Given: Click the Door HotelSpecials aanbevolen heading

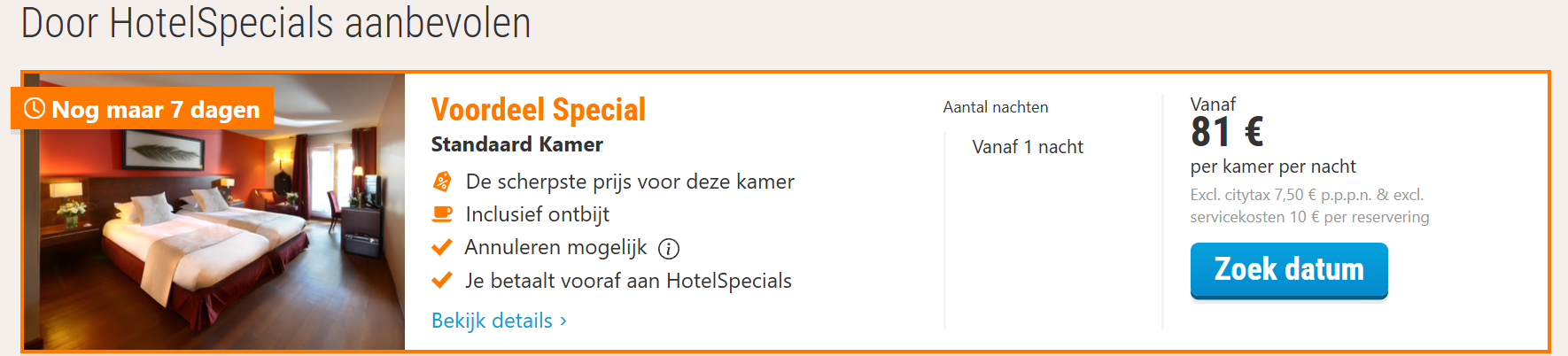Looking at the screenshot, I should [276, 23].
